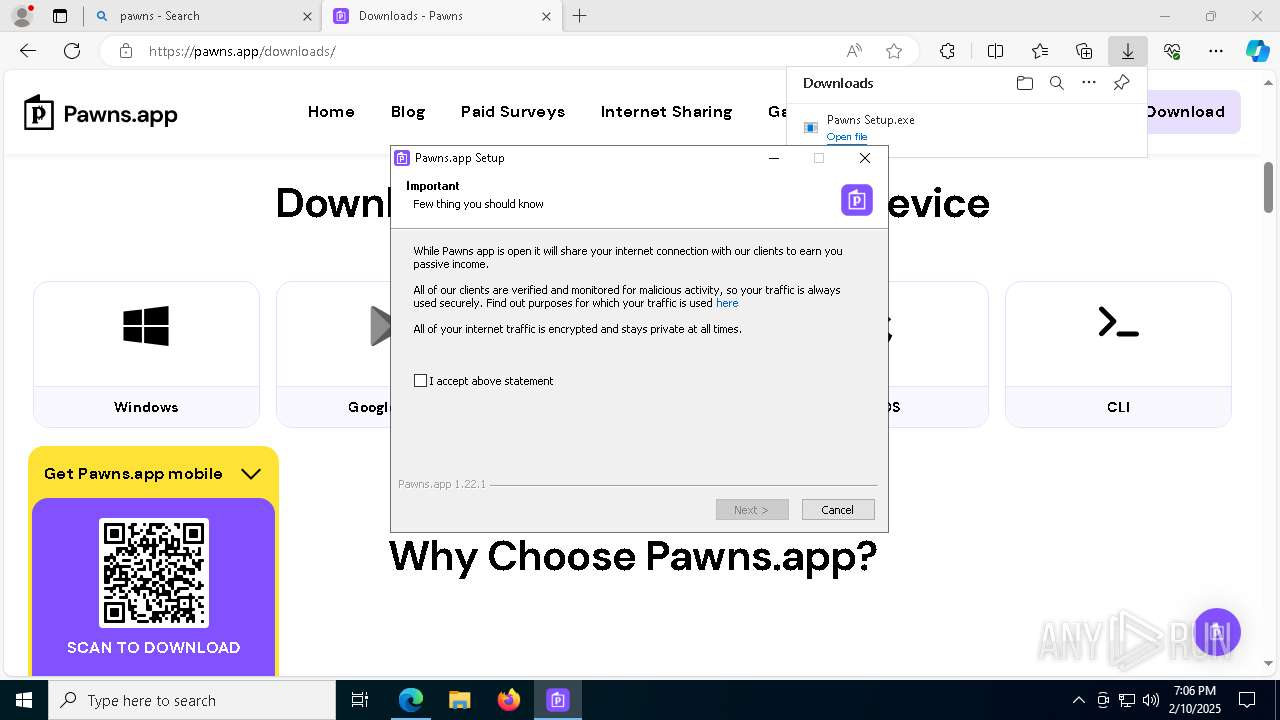Open Task View from taskbar
Screen dimensions: 1280x720
[x=360, y=700]
